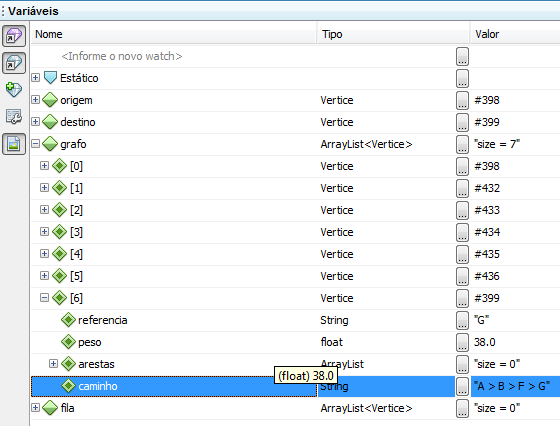Viewport: 560px width, 426px height.
Task: Open the wrench settings icon in sidebar
Action: coord(14,116)
